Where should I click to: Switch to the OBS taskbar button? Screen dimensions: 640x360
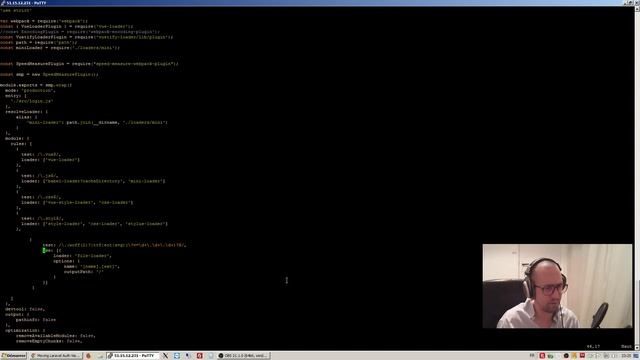244,356
